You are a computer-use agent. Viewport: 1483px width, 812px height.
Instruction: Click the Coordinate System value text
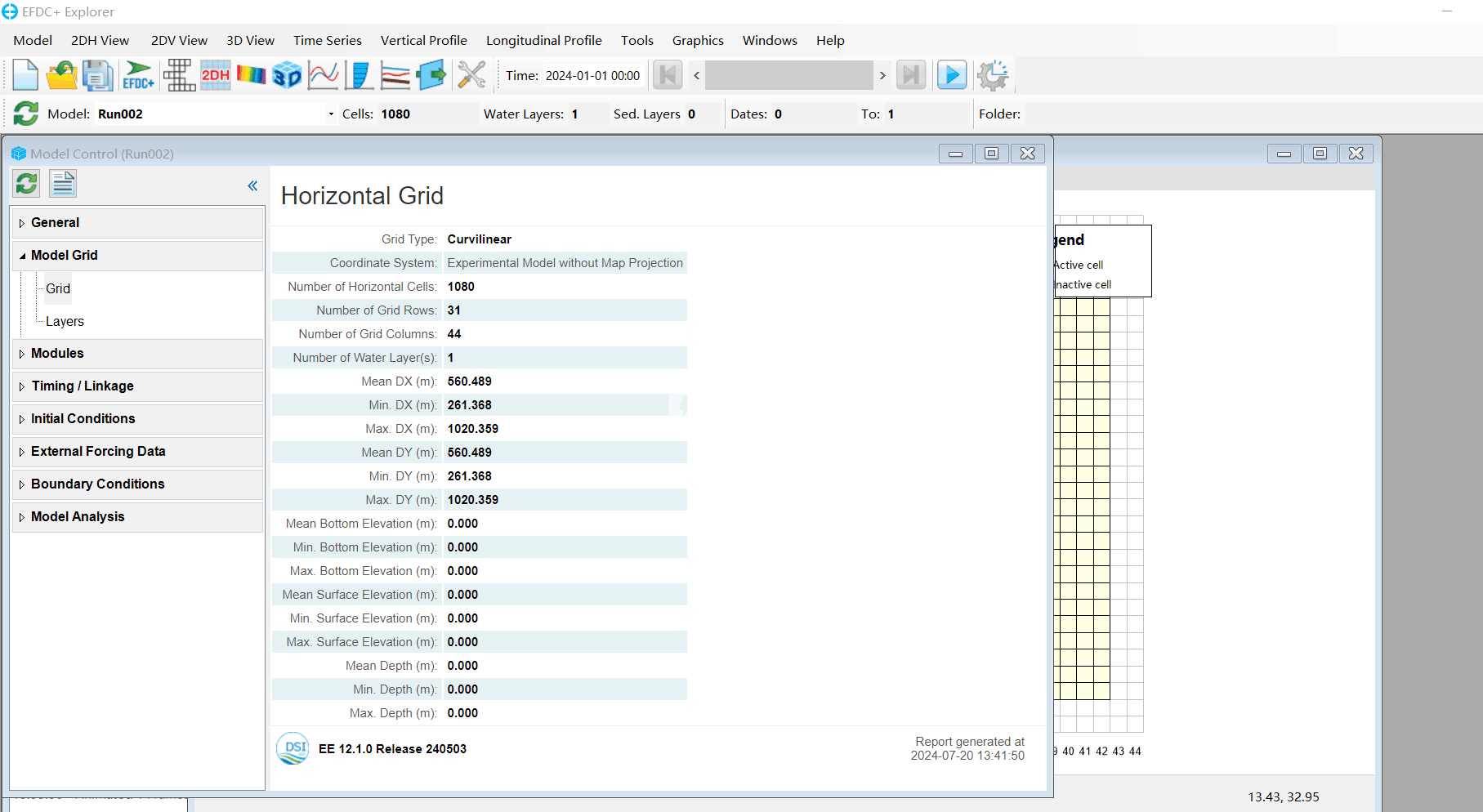565,263
